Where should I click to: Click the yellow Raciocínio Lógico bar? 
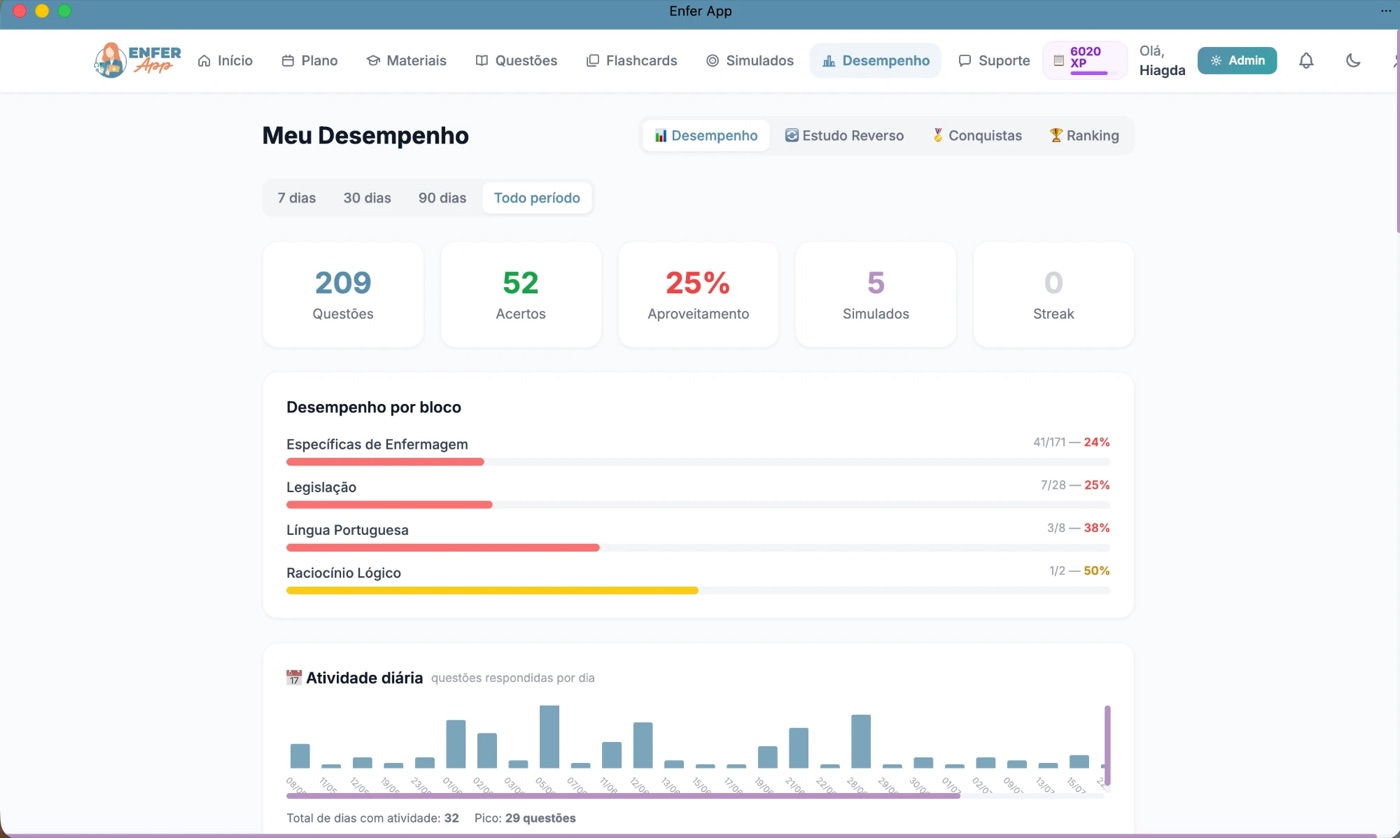click(x=492, y=591)
